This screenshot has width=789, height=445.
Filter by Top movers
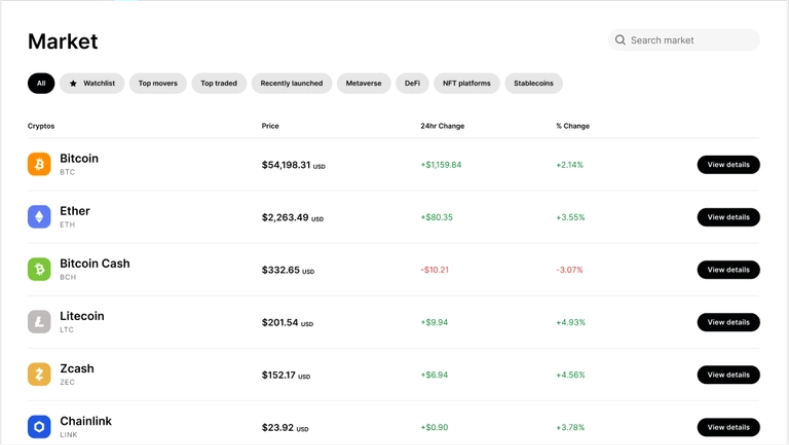158,83
